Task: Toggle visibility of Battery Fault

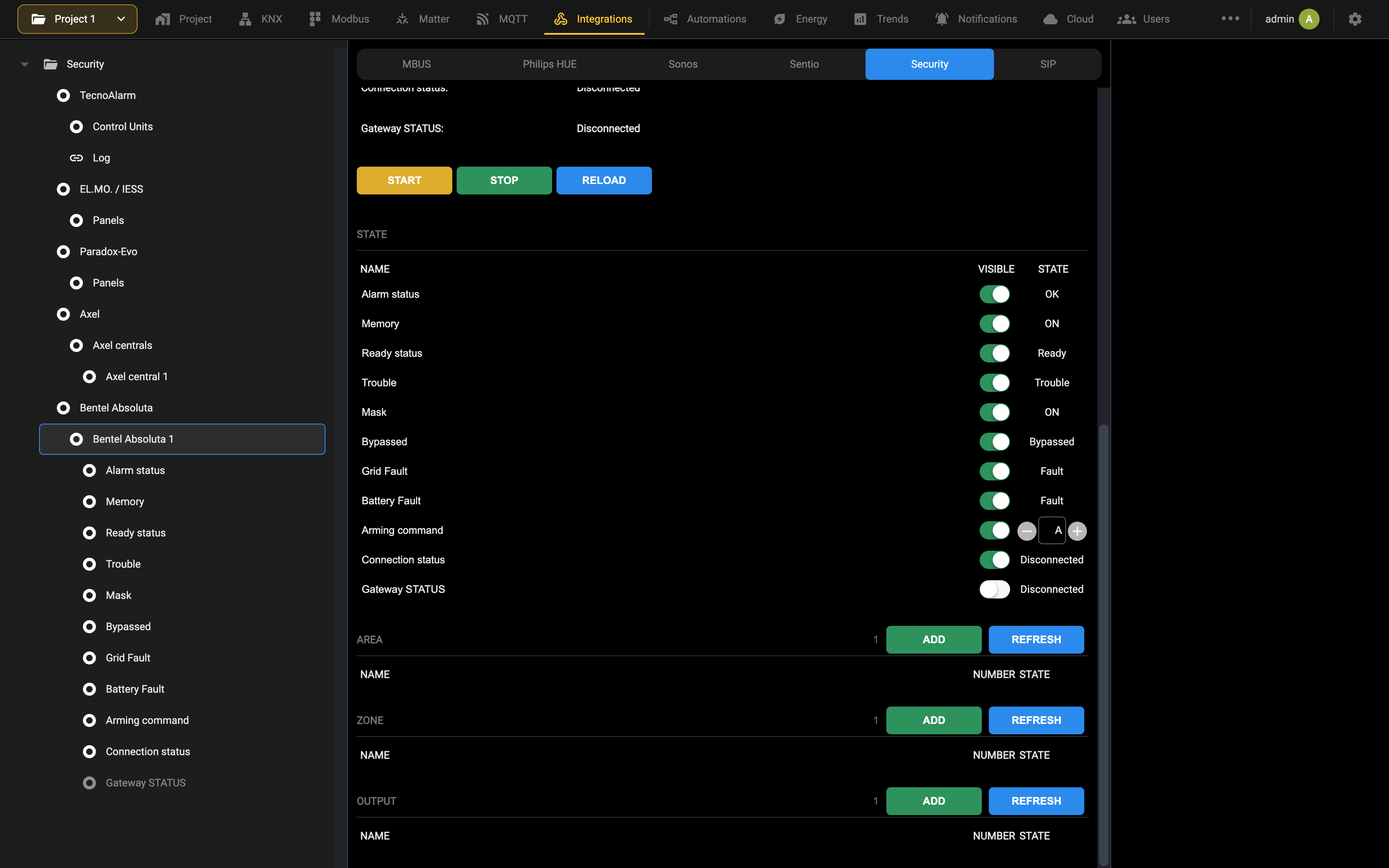Action: tap(995, 500)
